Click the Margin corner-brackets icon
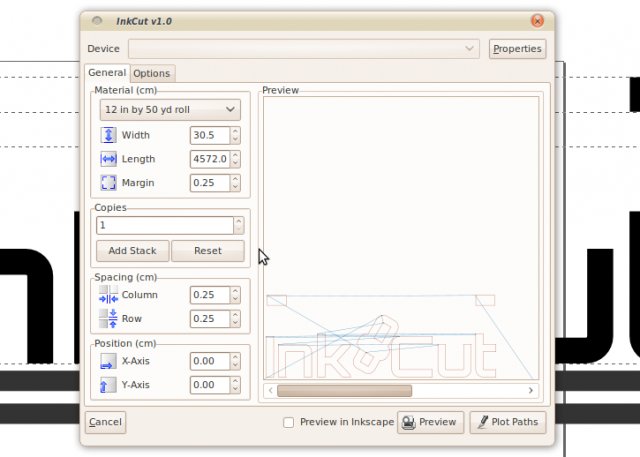Image resolution: width=640 pixels, height=457 pixels. tap(108, 182)
